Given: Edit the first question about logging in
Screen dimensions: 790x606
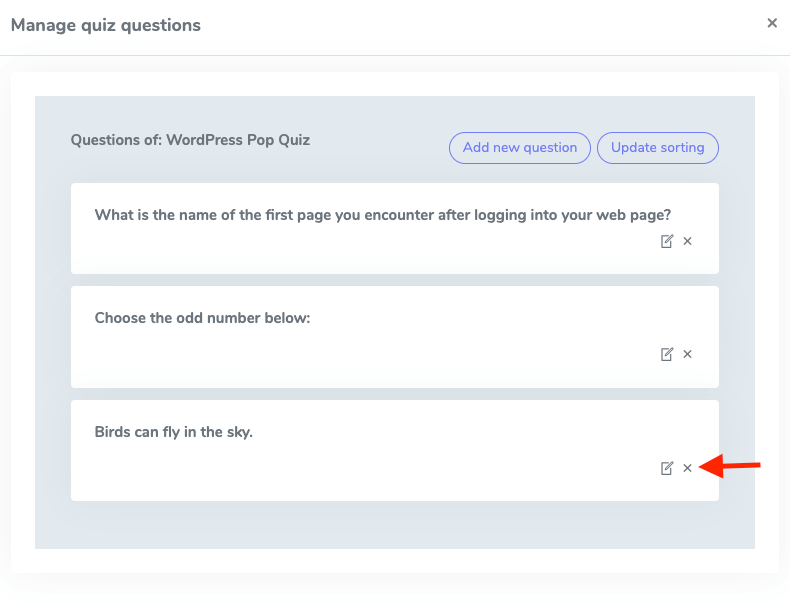Looking at the screenshot, I should (667, 241).
